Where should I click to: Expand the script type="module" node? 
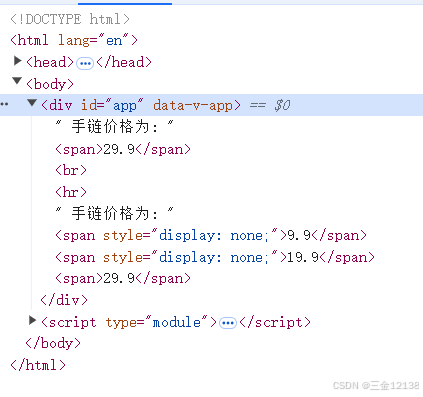(x=32, y=320)
